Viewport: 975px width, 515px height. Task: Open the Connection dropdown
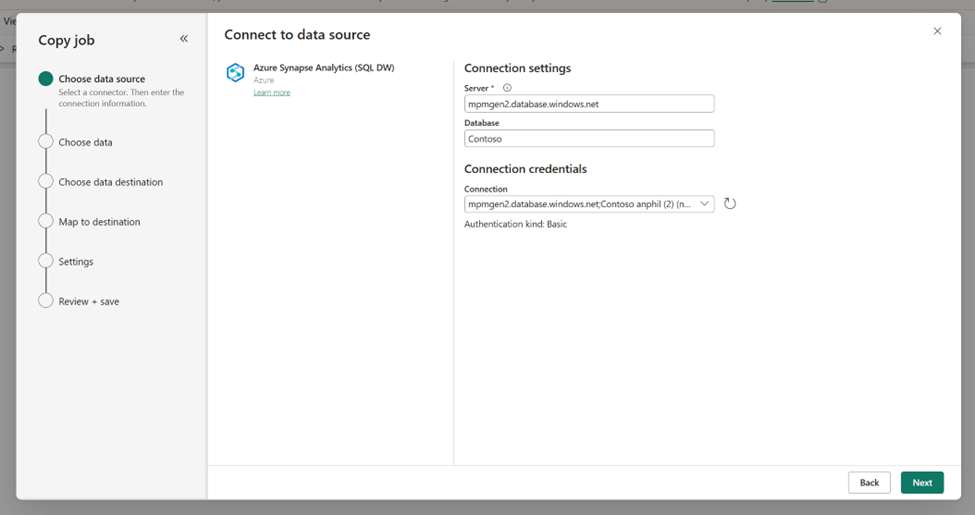pyautogui.click(x=589, y=204)
